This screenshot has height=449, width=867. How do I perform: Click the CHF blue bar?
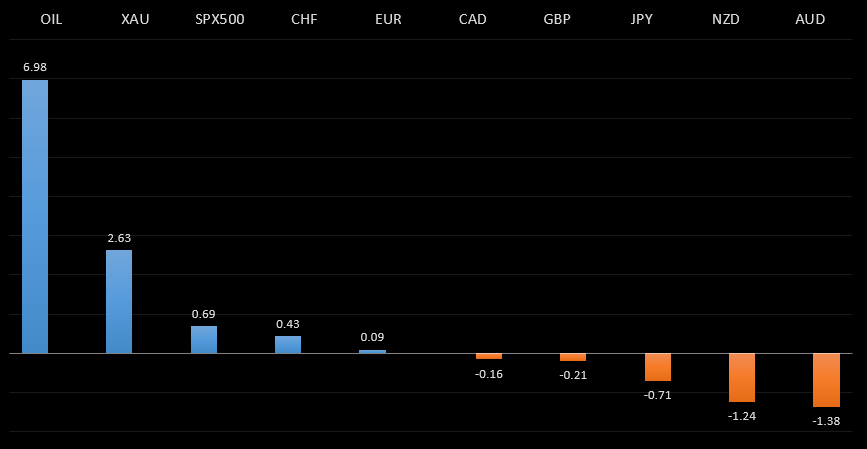288,344
